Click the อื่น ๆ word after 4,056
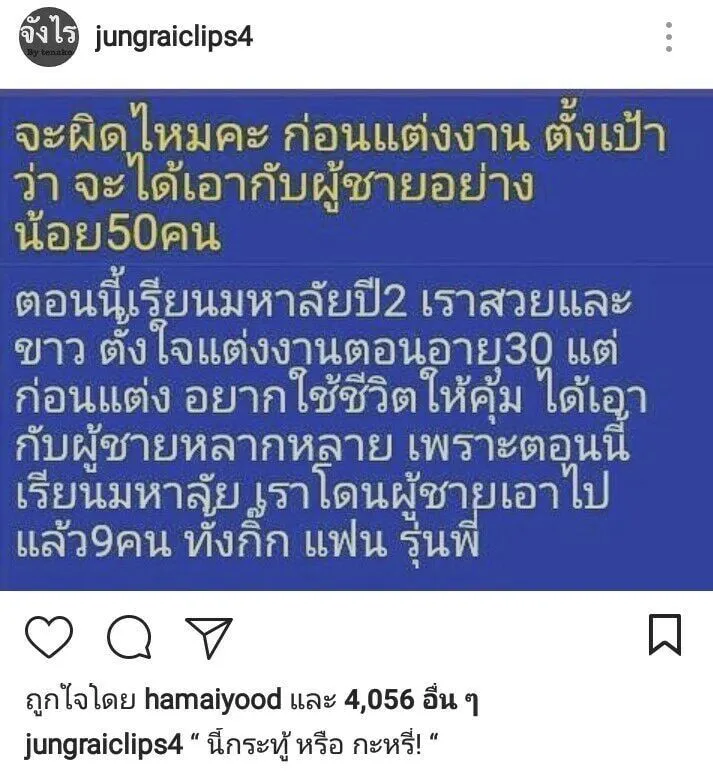This screenshot has height=773, width=713. coord(450,700)
